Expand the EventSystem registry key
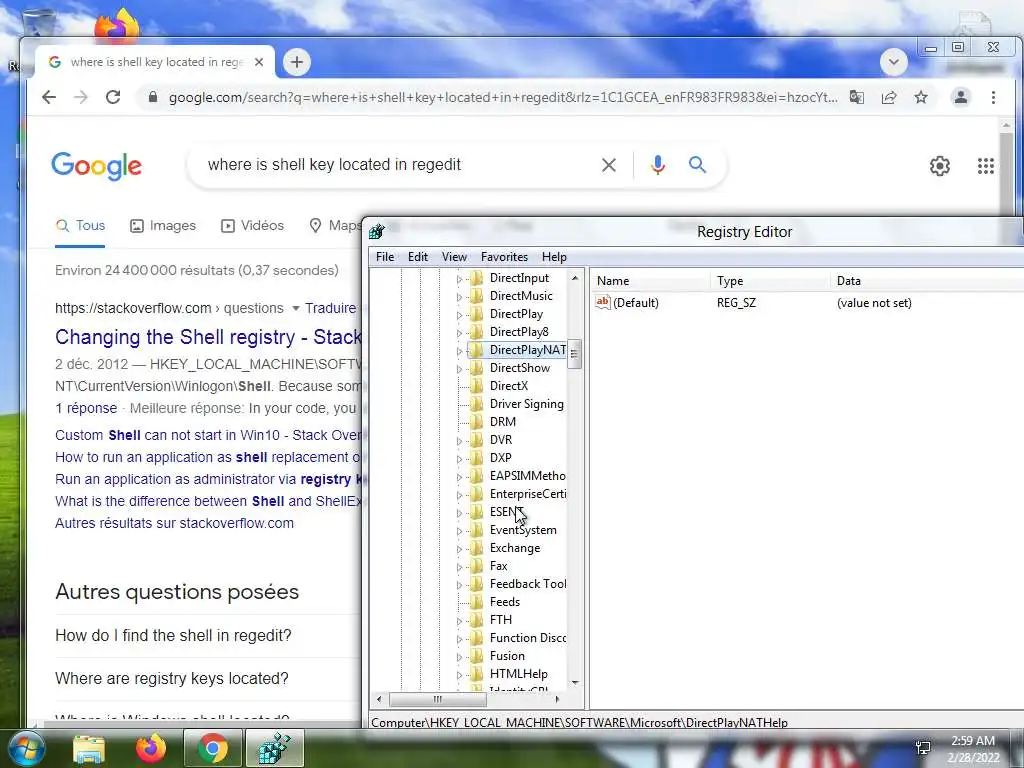The width and height of the screenshot is (1024, 768). 459,531
